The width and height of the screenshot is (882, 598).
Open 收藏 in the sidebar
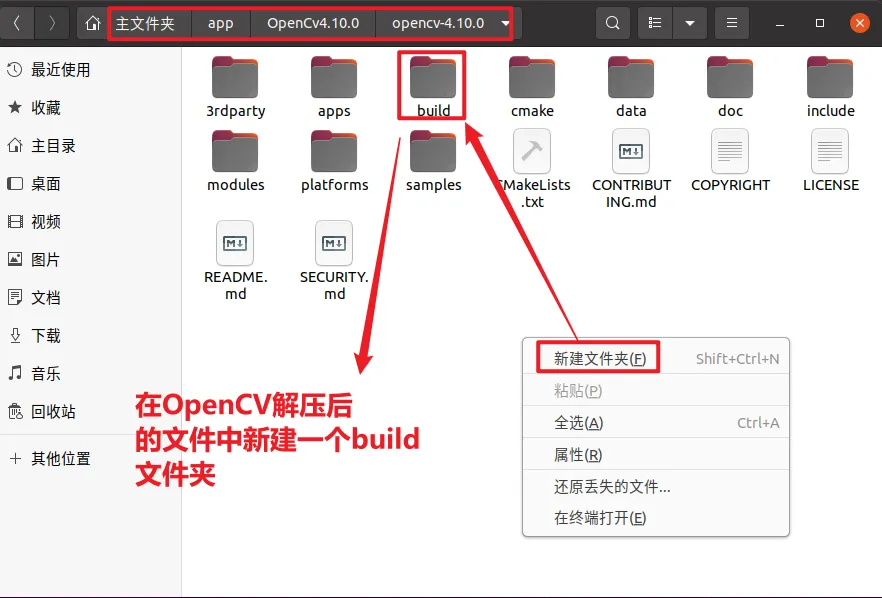(x=90, y=107)
